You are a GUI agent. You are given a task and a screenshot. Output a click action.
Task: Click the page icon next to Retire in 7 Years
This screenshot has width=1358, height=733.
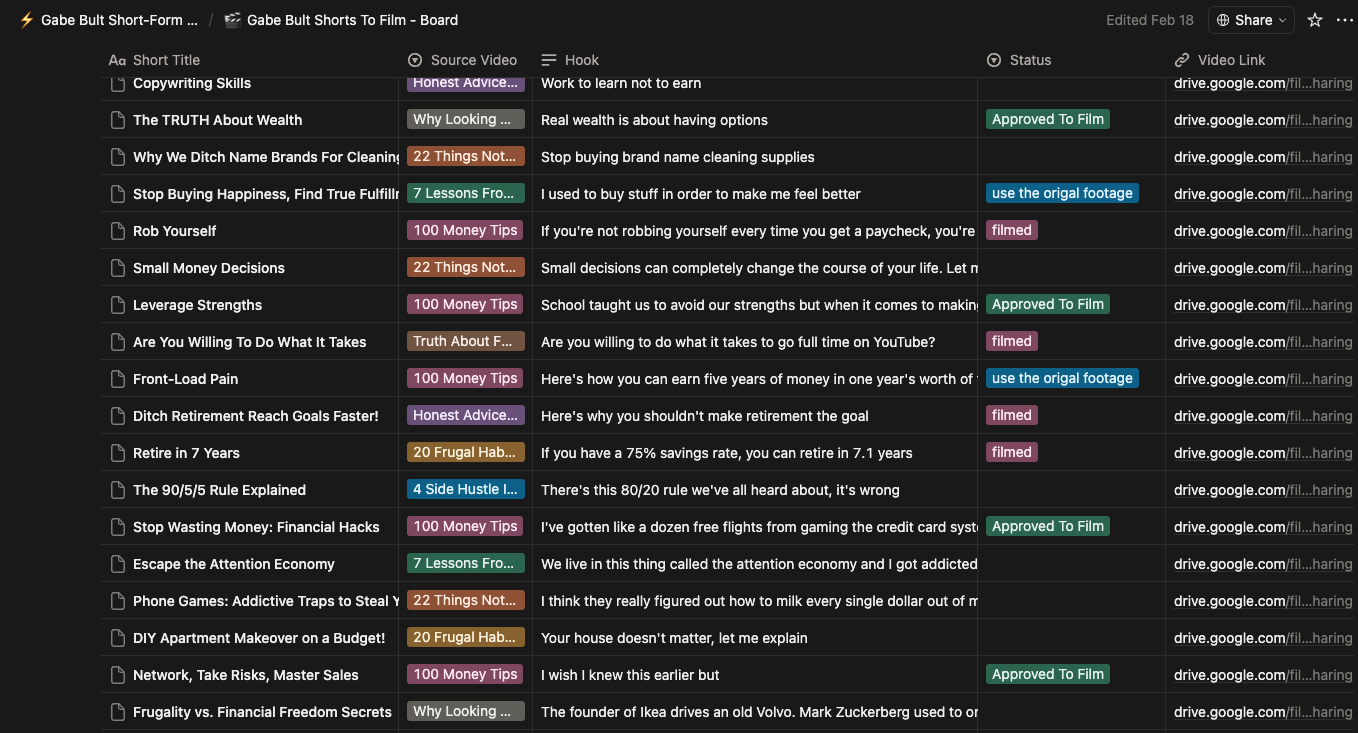(117, 452)
